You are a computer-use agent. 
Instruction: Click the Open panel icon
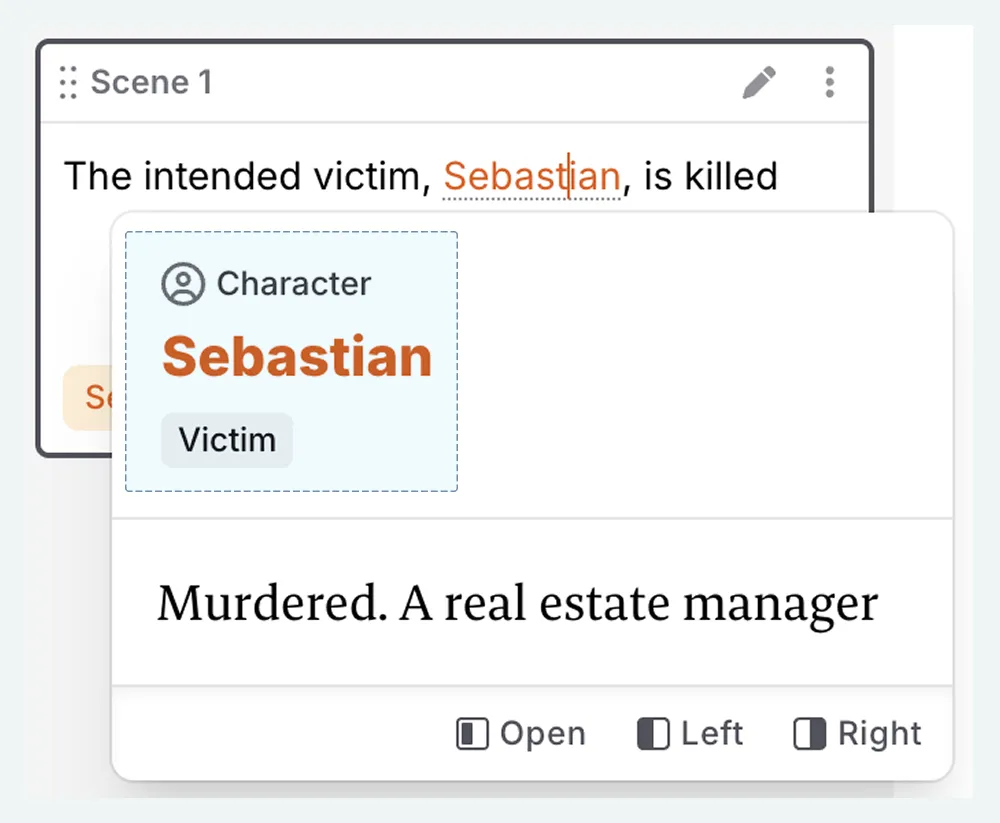tap(472, 734)
